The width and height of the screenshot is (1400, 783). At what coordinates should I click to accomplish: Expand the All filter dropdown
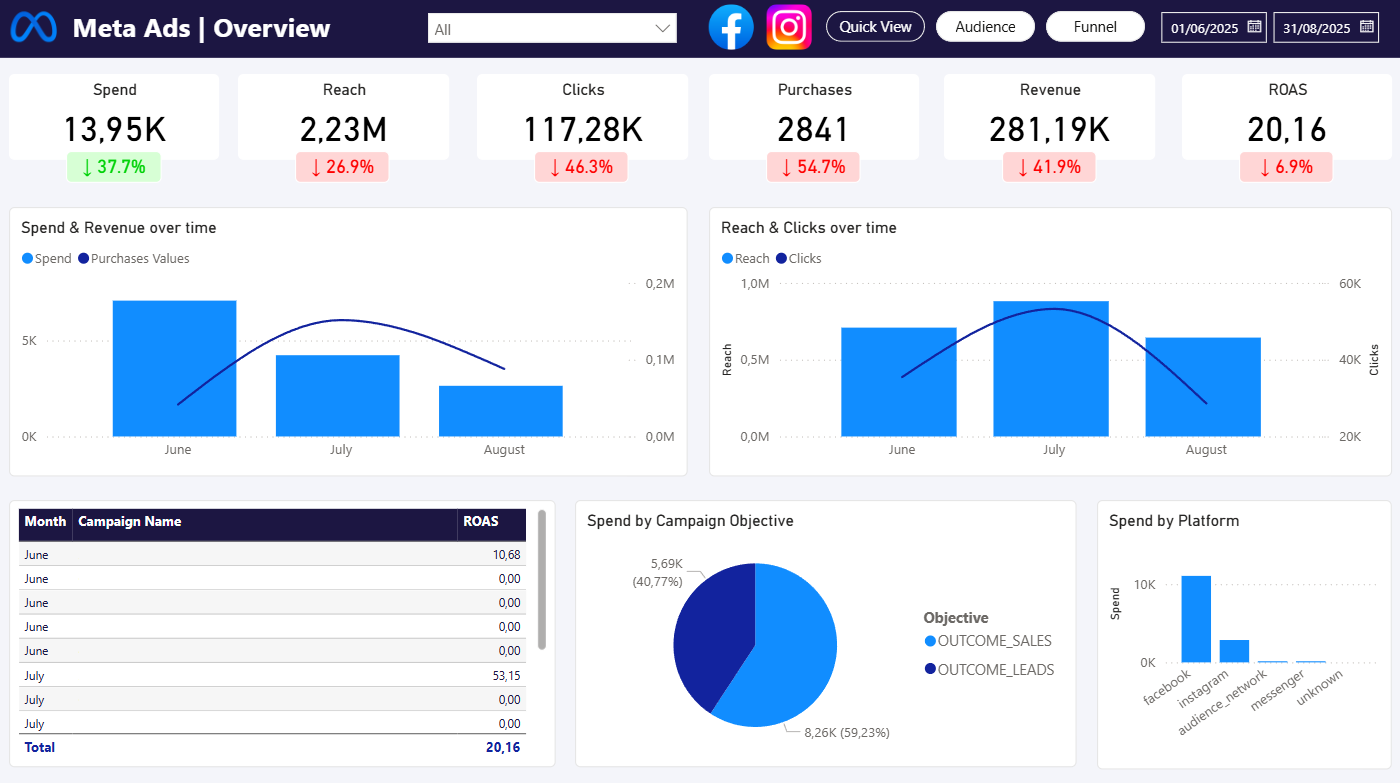click(x=660, y=29)
